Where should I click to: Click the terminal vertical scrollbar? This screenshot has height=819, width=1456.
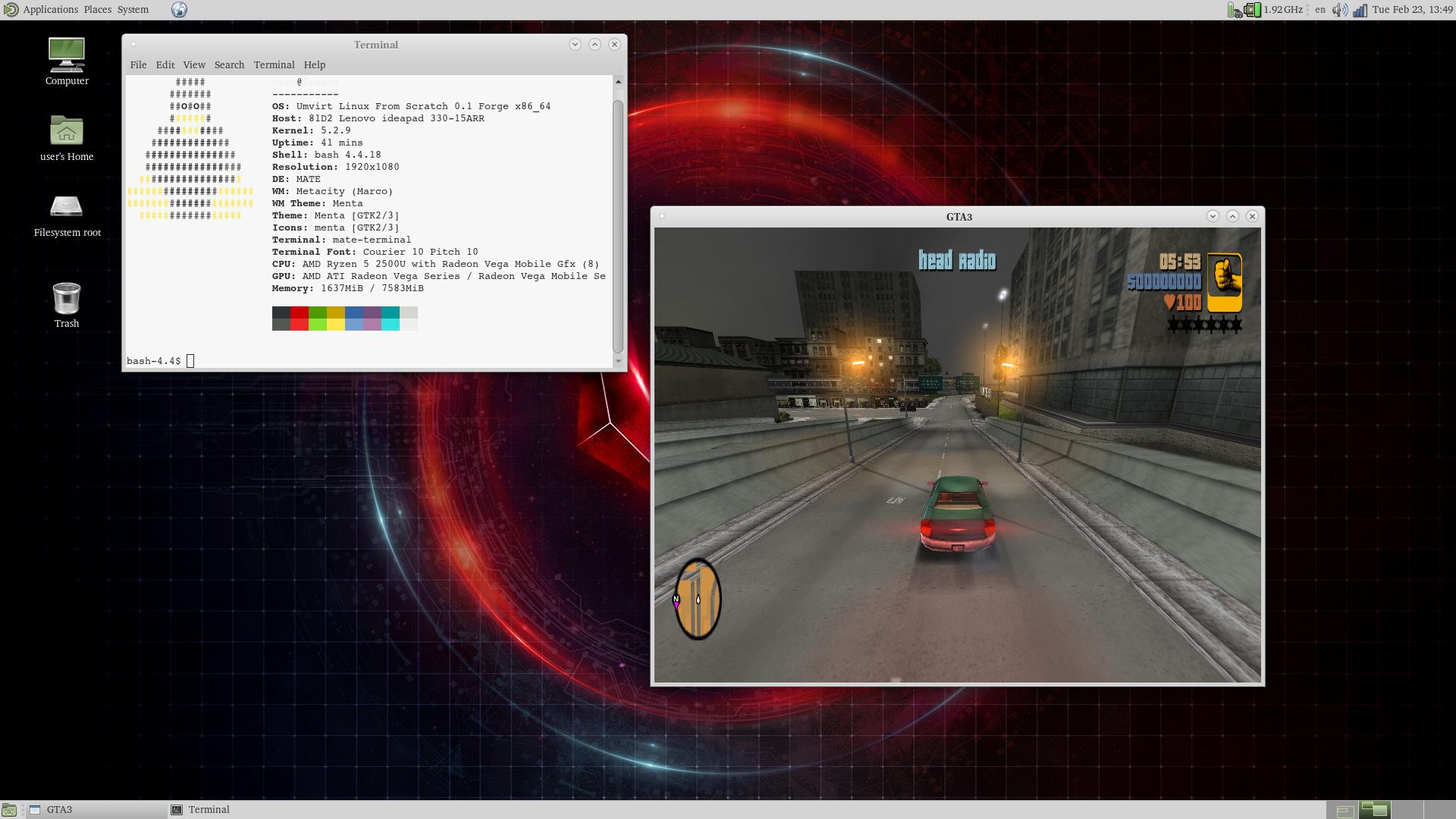[x=618, y=227]
